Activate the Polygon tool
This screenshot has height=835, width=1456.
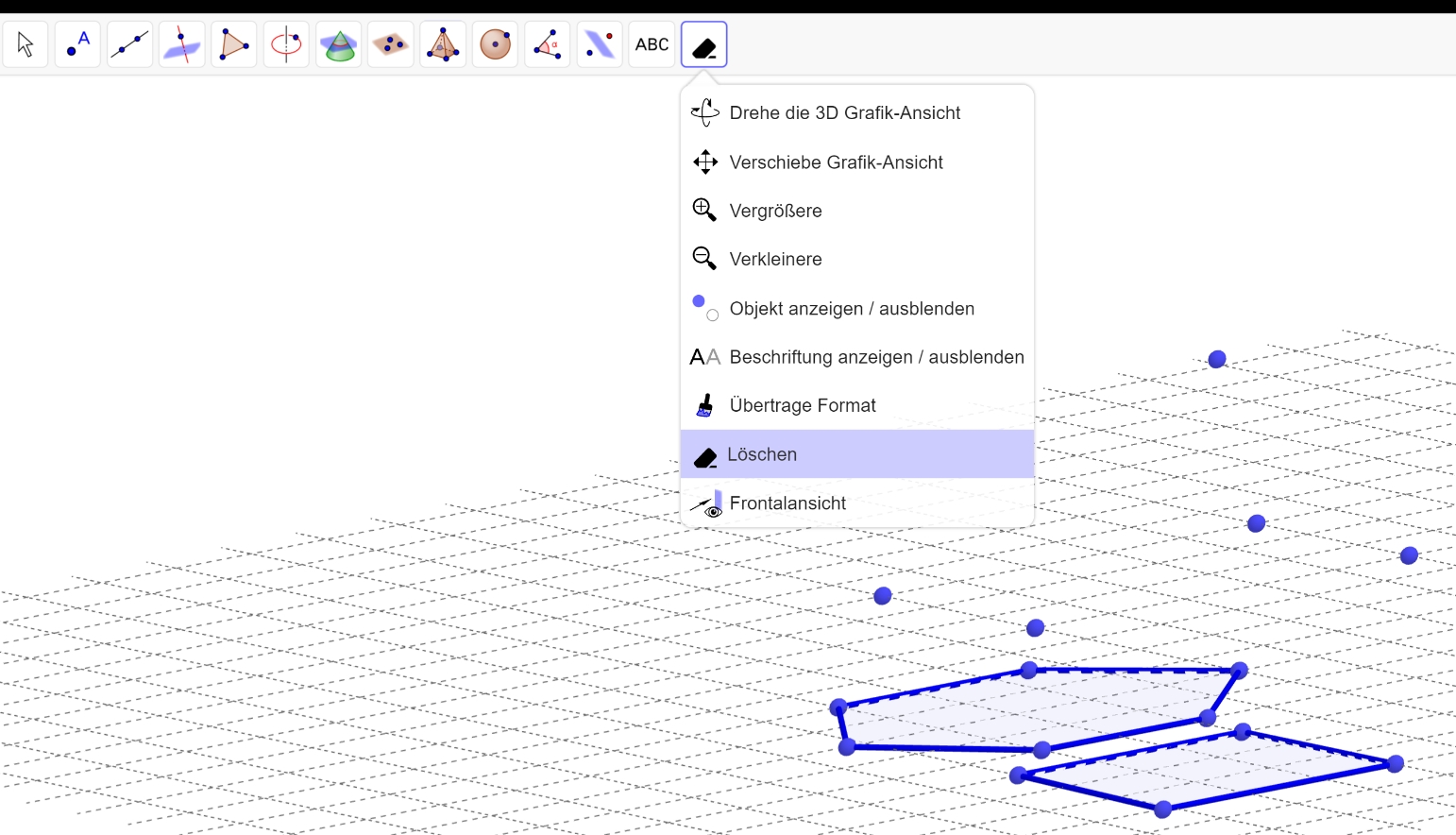[234, 44]
